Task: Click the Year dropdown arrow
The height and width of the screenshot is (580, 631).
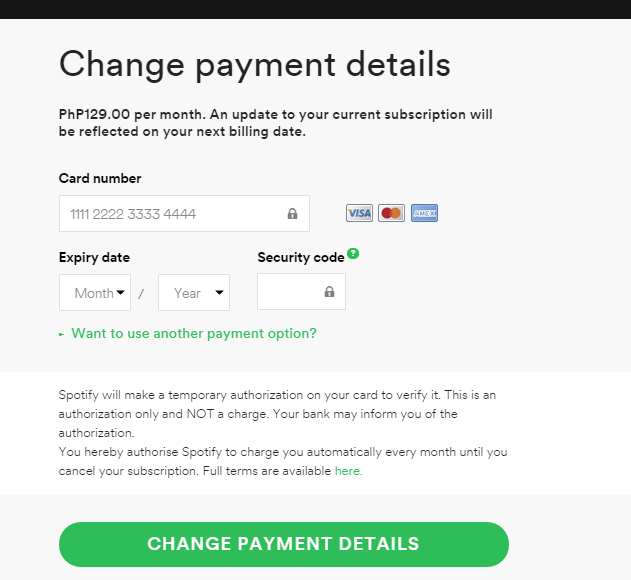Action: tap(219, 293)
